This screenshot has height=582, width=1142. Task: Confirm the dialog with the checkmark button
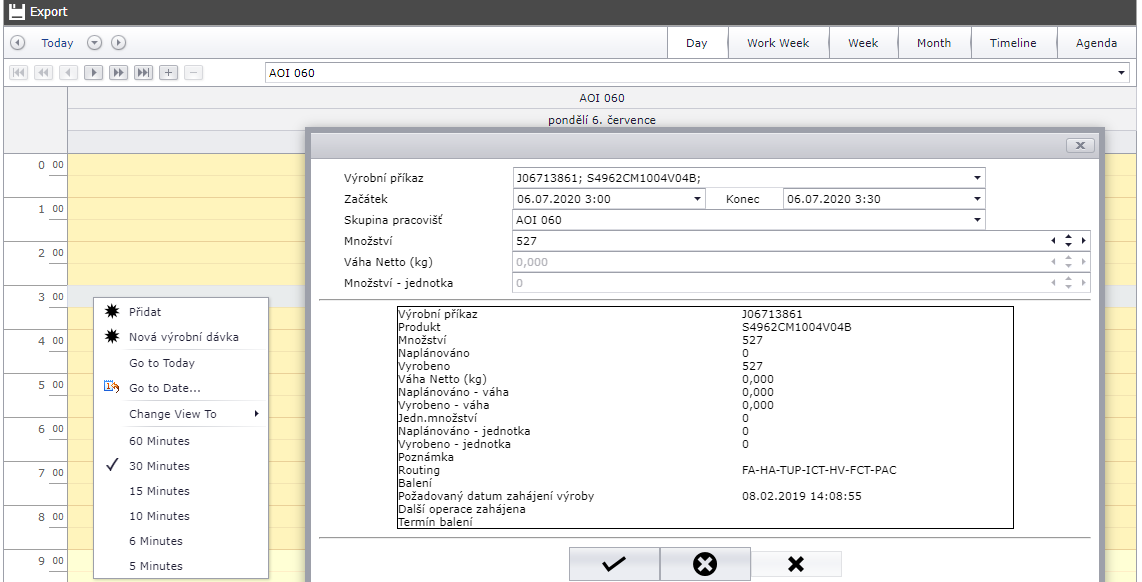click(x=614, y=564)
